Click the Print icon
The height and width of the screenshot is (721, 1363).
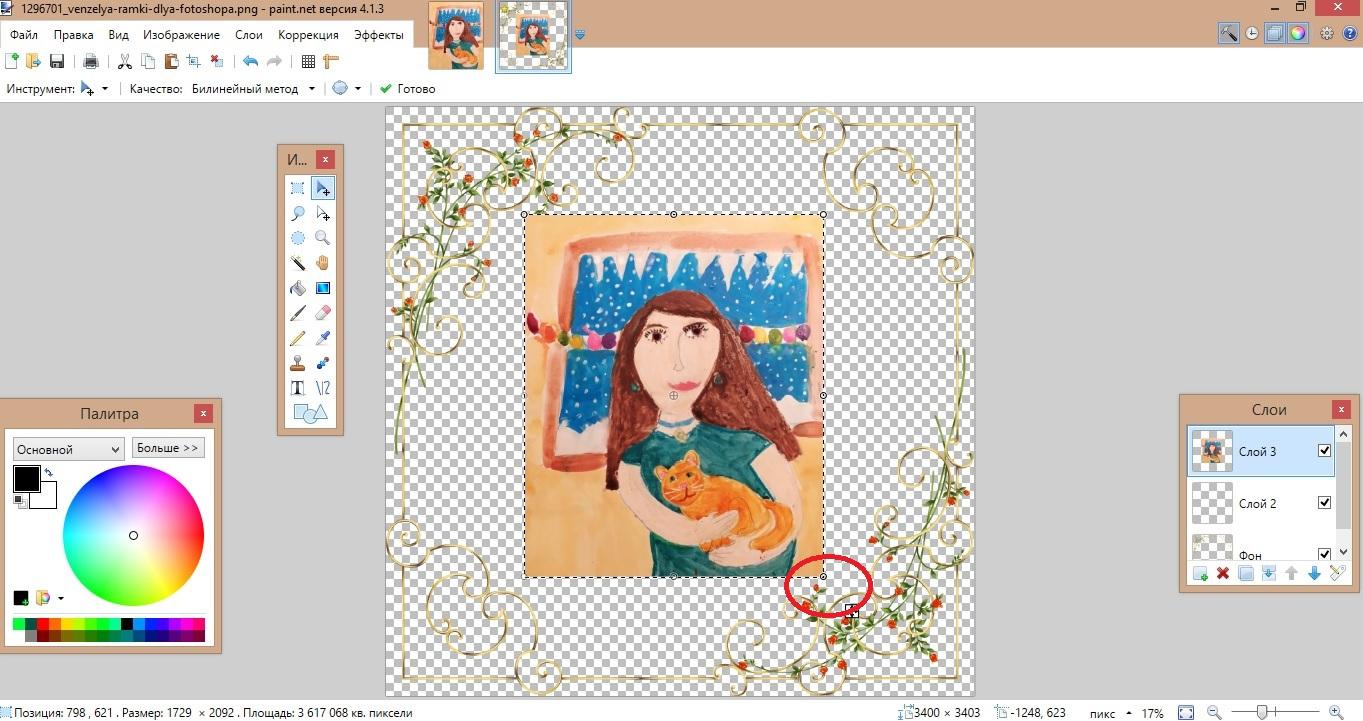pyautogui.click(x=91, y=61)
